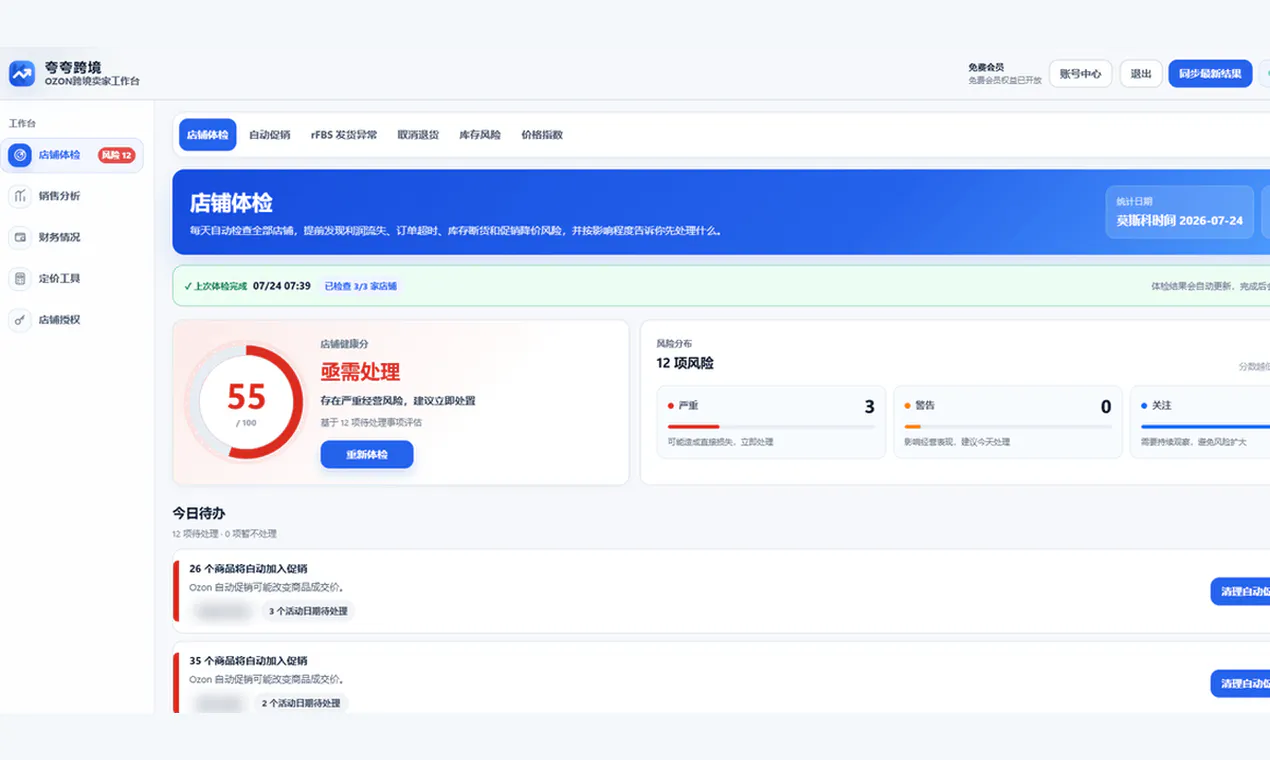Click the 夸夸跨境 logo icon
This screenshot has width=1270, height=760.
[x=22, y=73]
